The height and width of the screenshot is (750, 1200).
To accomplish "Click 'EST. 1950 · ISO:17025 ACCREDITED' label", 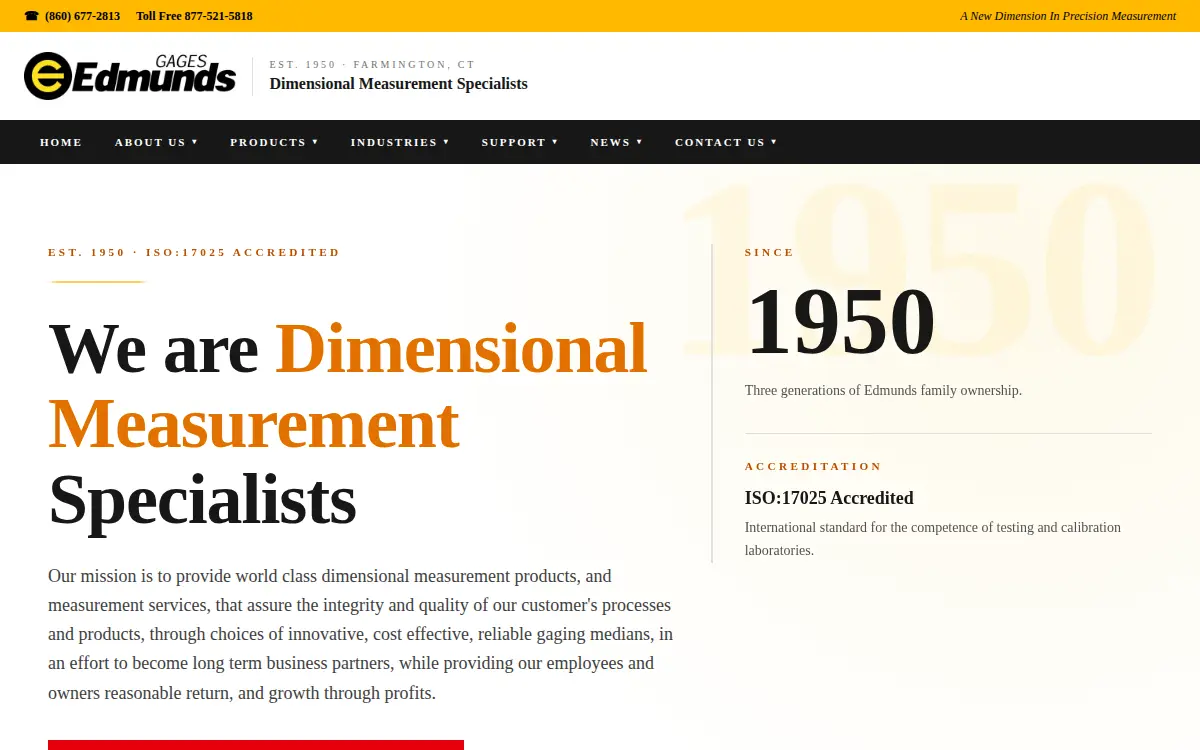I will point(194,252).
